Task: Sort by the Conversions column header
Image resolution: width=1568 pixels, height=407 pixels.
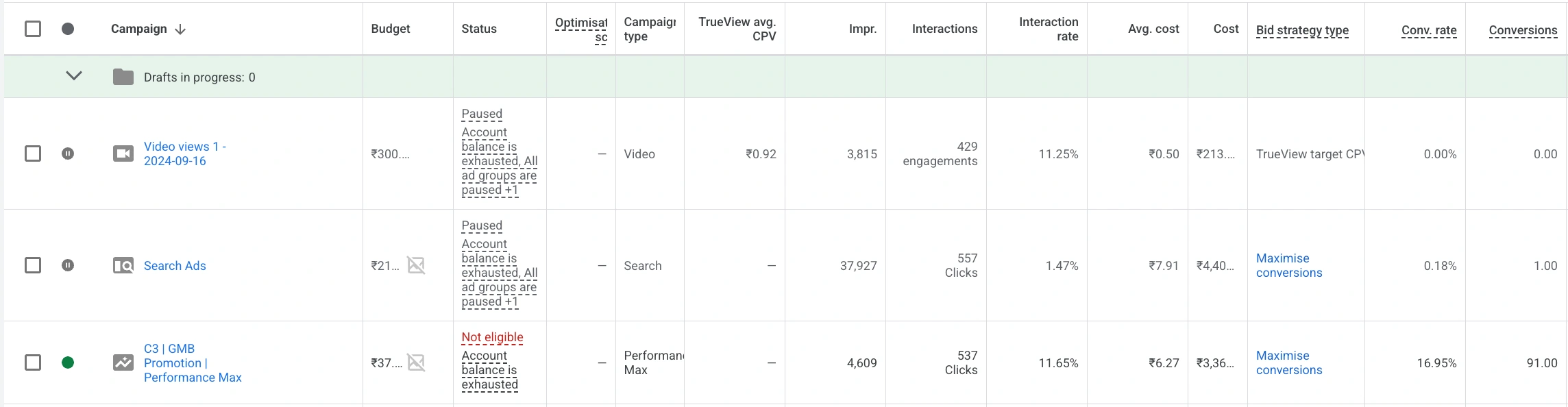Action: 1523,30
